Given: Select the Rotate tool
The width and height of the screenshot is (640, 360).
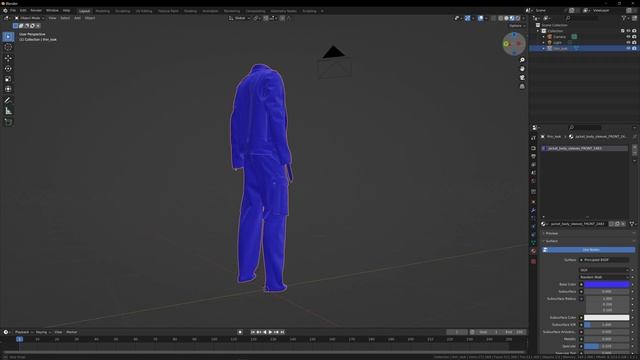Looking at the screenshot, I should (8, 69).
